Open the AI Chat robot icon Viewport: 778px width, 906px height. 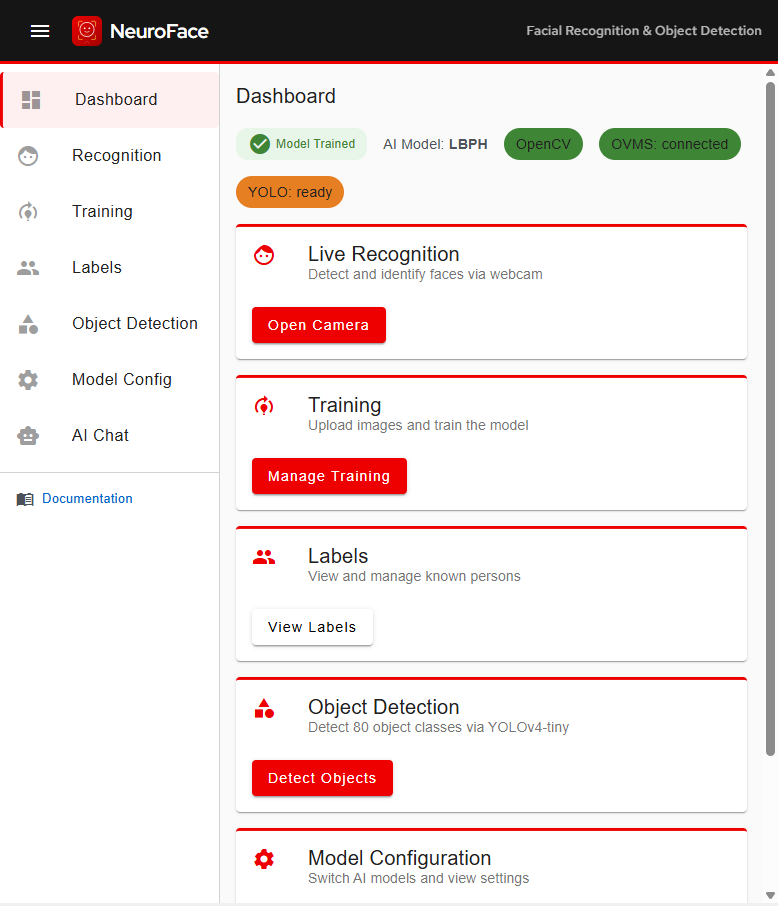pyautogui.click(x=28, y=436)
